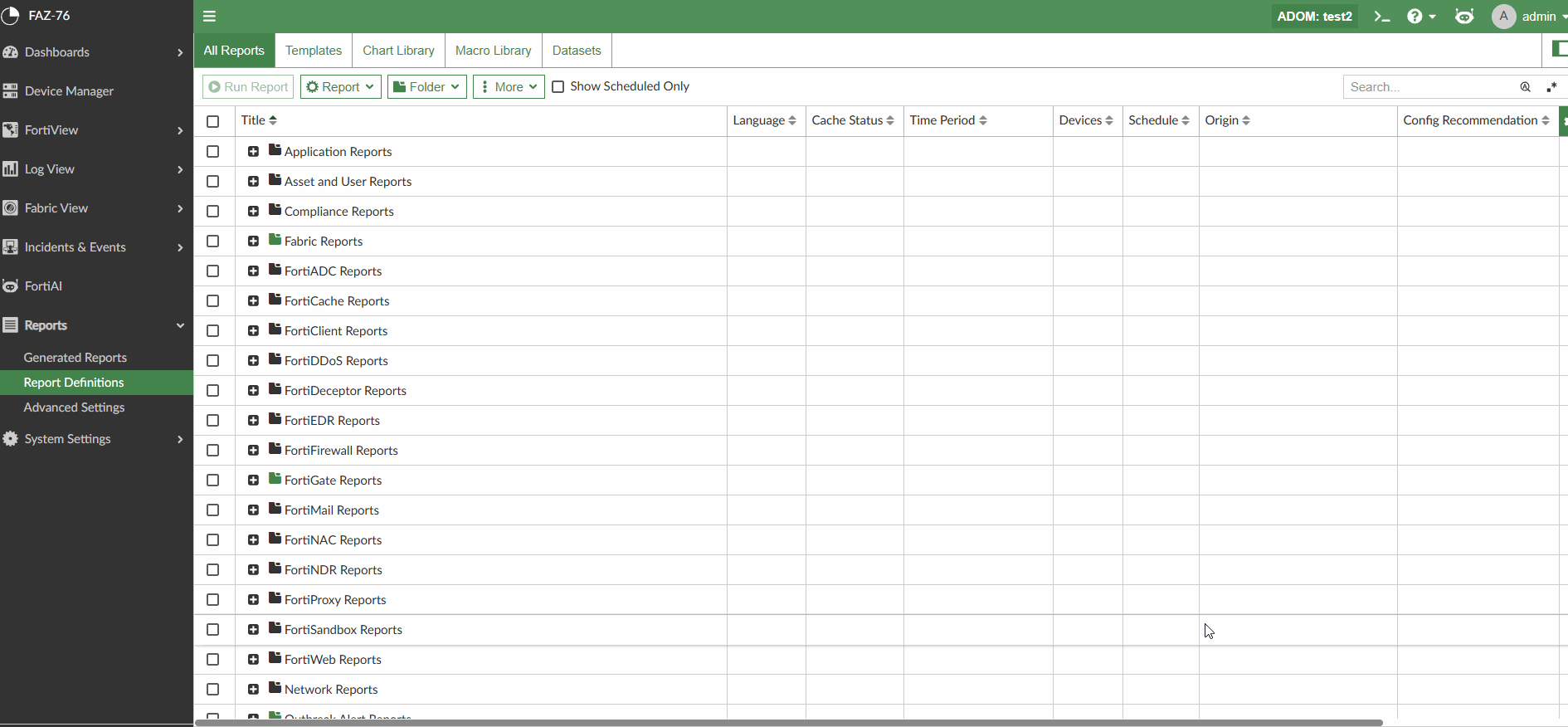Image resolution: width=1568 pixels, height=727 pixels.
Task: Click the Network Reports folder icon
Action: click(275, 687)
